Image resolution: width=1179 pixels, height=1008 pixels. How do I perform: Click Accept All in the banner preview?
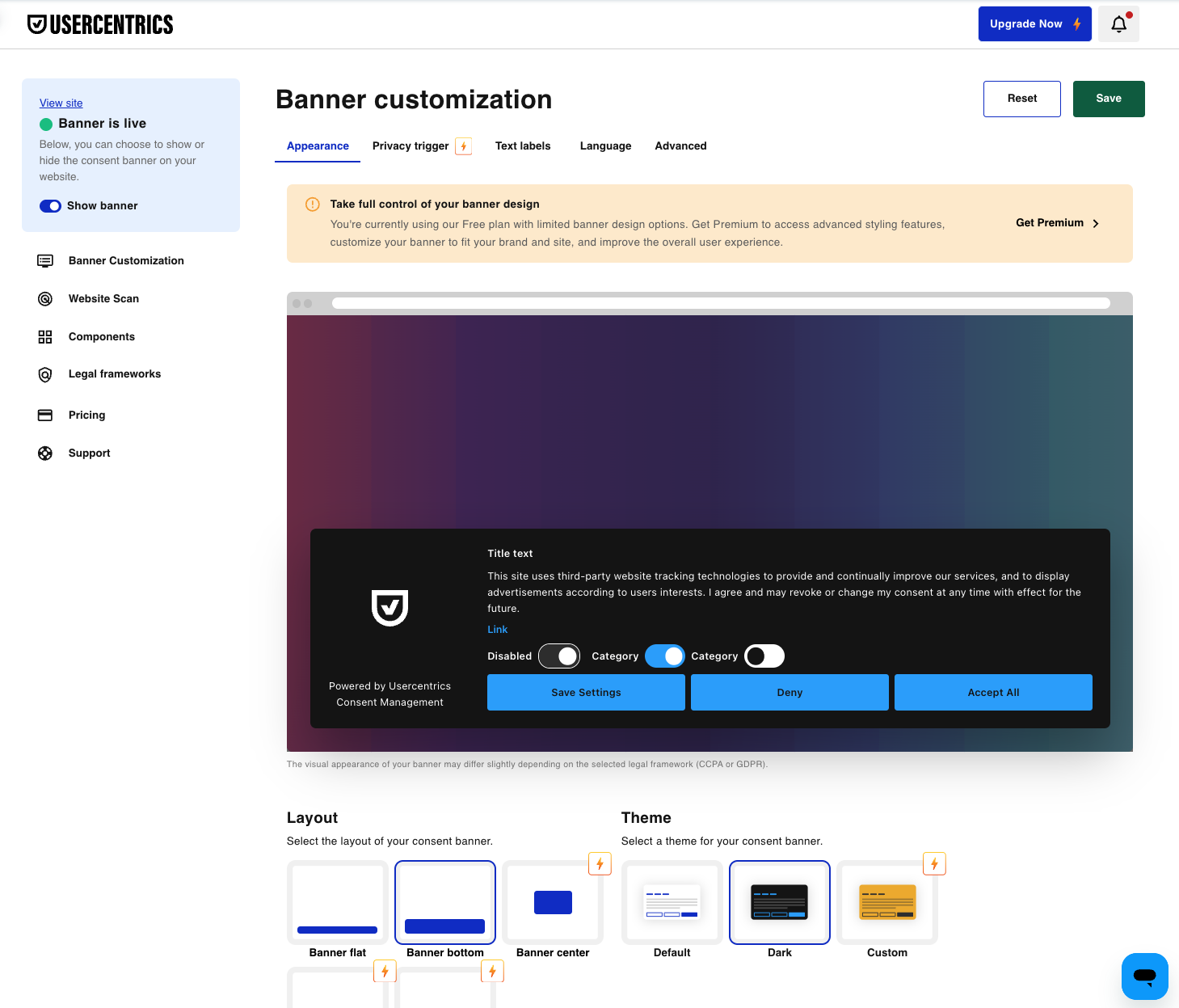(x=992, y=692)
